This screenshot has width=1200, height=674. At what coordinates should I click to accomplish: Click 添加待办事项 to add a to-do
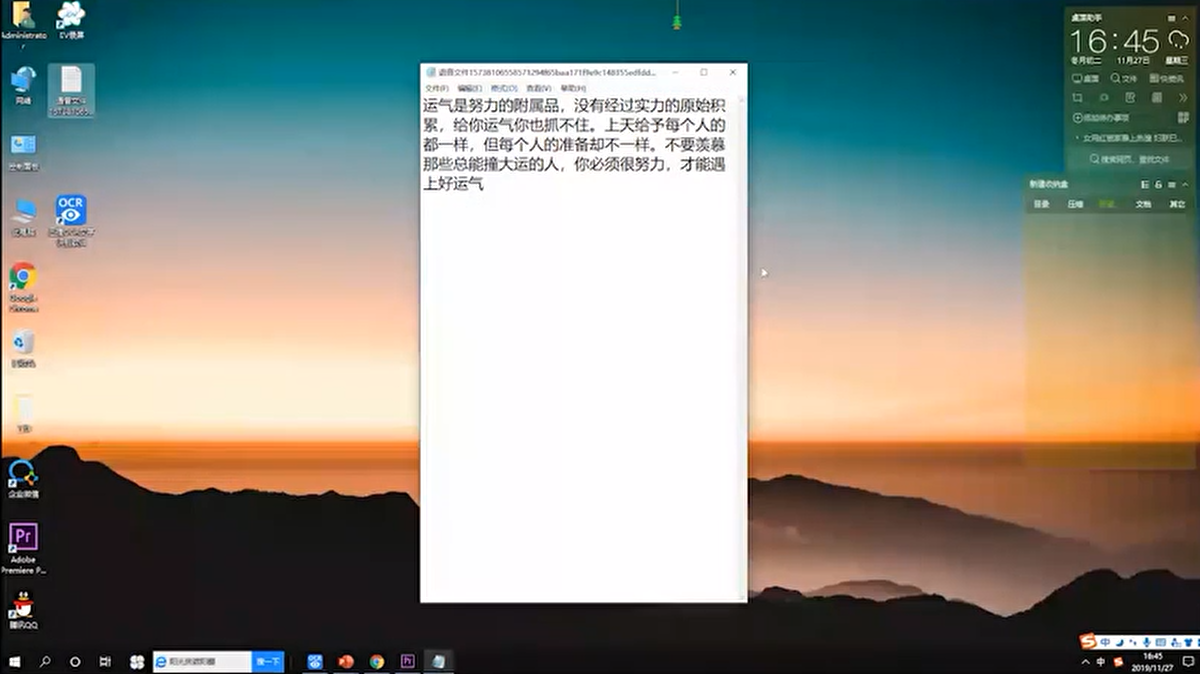[x=1099, y=117]
